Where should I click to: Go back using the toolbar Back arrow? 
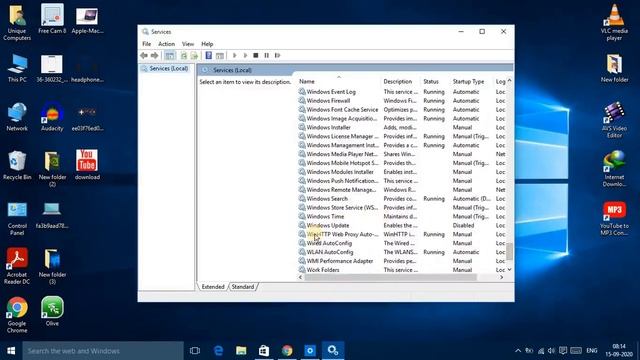[x=144, y=56]
